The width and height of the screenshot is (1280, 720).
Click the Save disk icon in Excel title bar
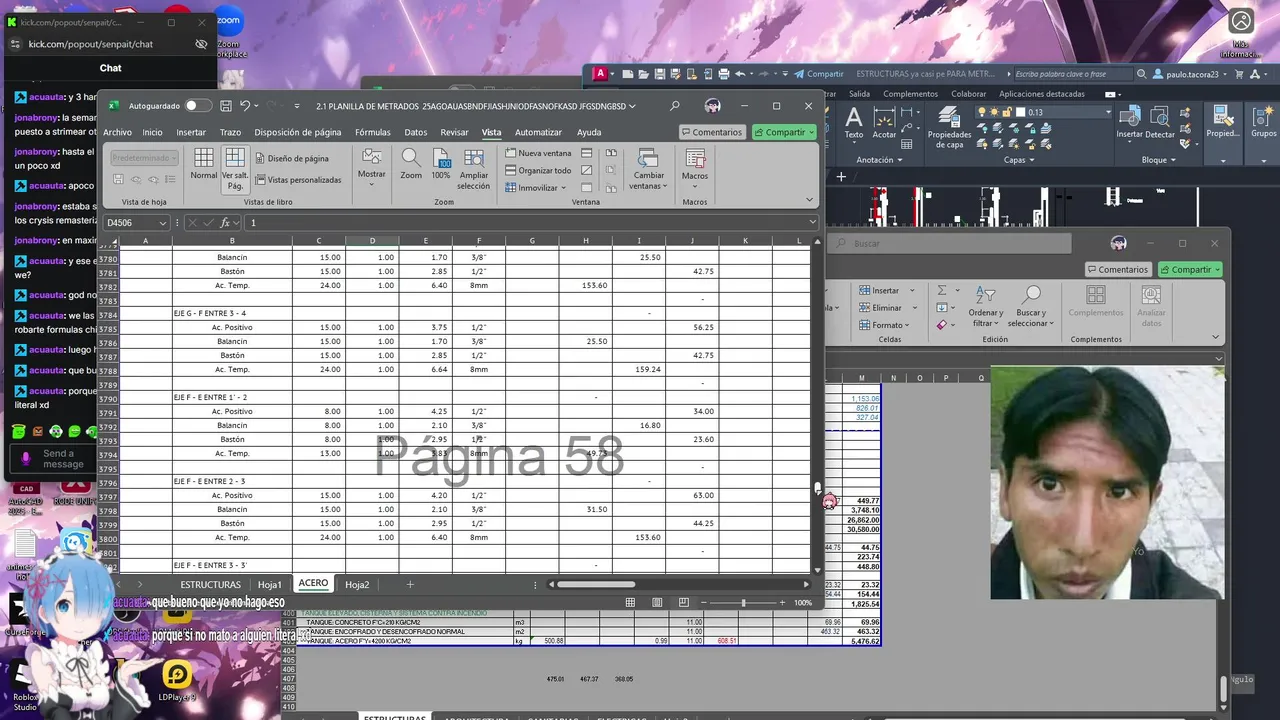(226, 106)
